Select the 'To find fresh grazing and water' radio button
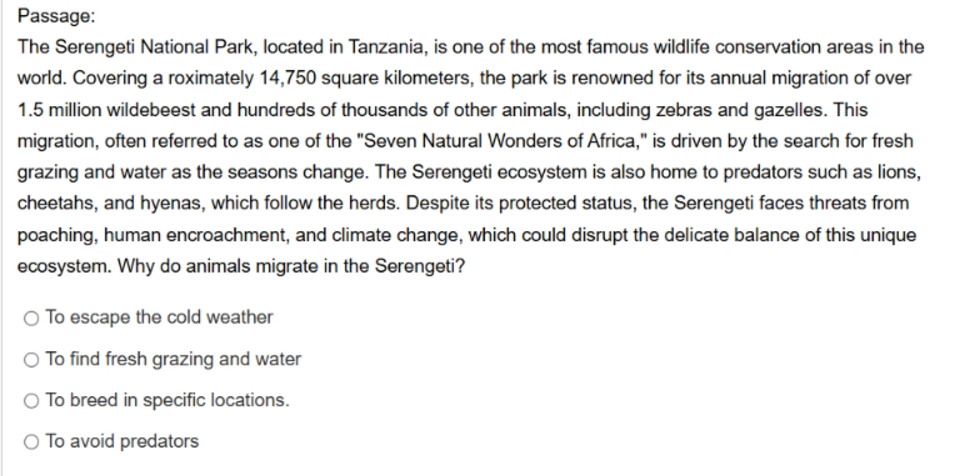 coord(31,360)
